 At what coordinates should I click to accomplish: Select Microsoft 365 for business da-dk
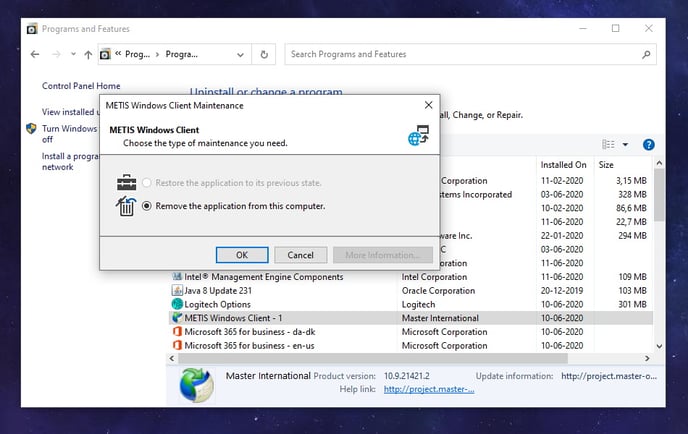point(411,332)
